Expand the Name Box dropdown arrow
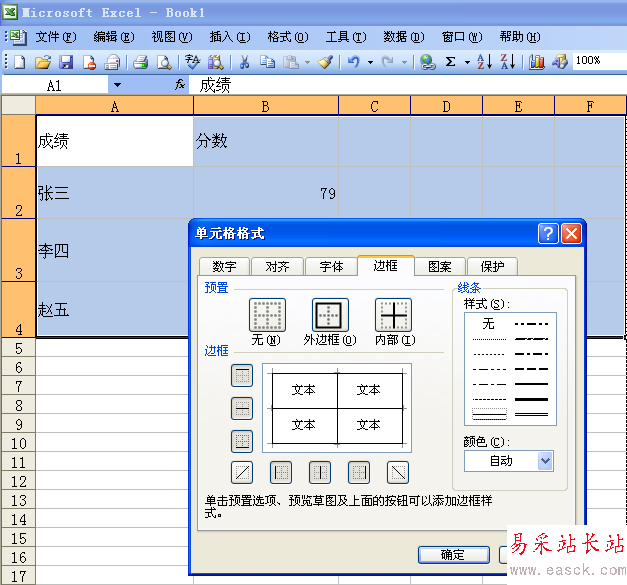The image size is (627, 585). click(x=117, y=85)
